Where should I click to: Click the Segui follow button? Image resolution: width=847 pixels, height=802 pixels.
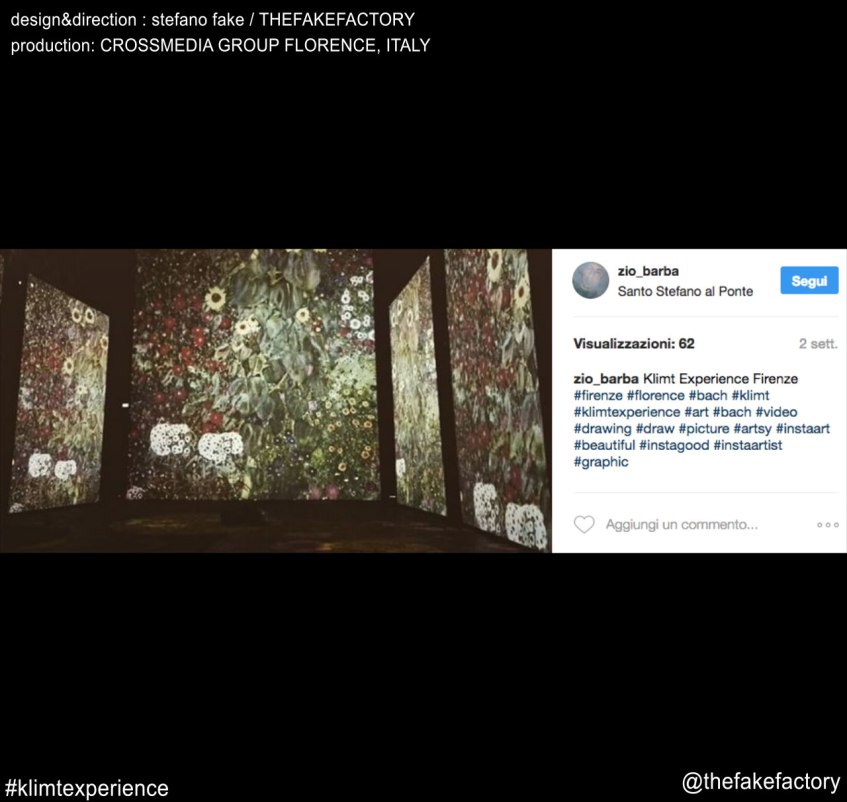[809, 280]
